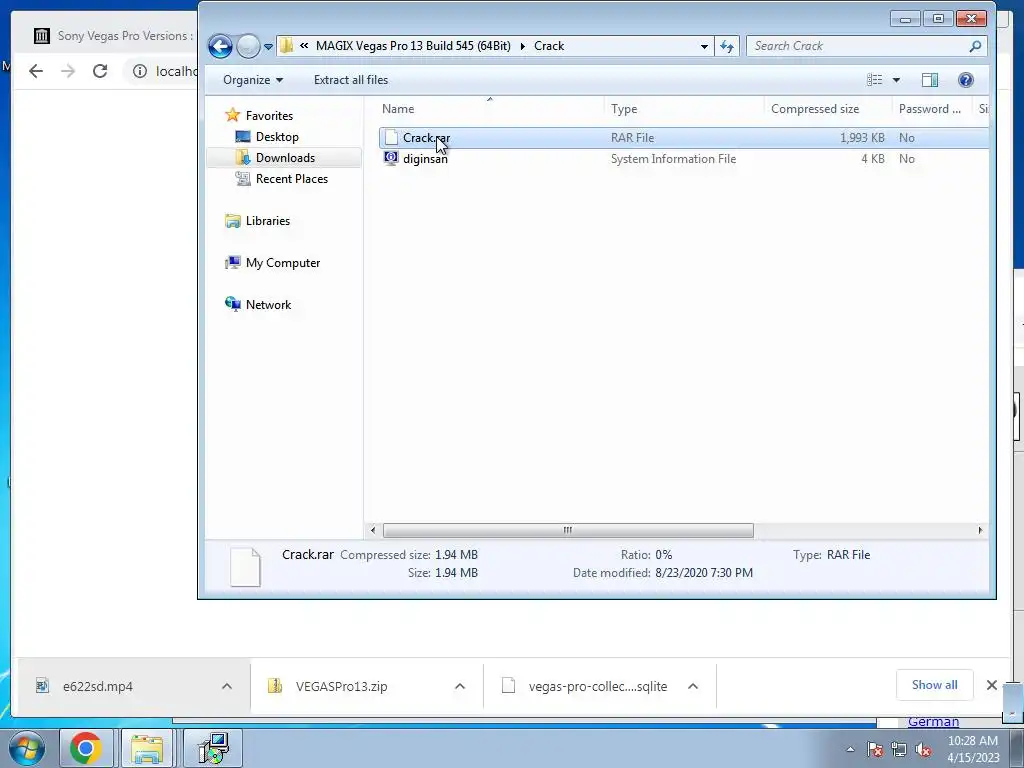Click the diginsan file icon
This screenshot has width=1024, height=768.
coord(391,158)
